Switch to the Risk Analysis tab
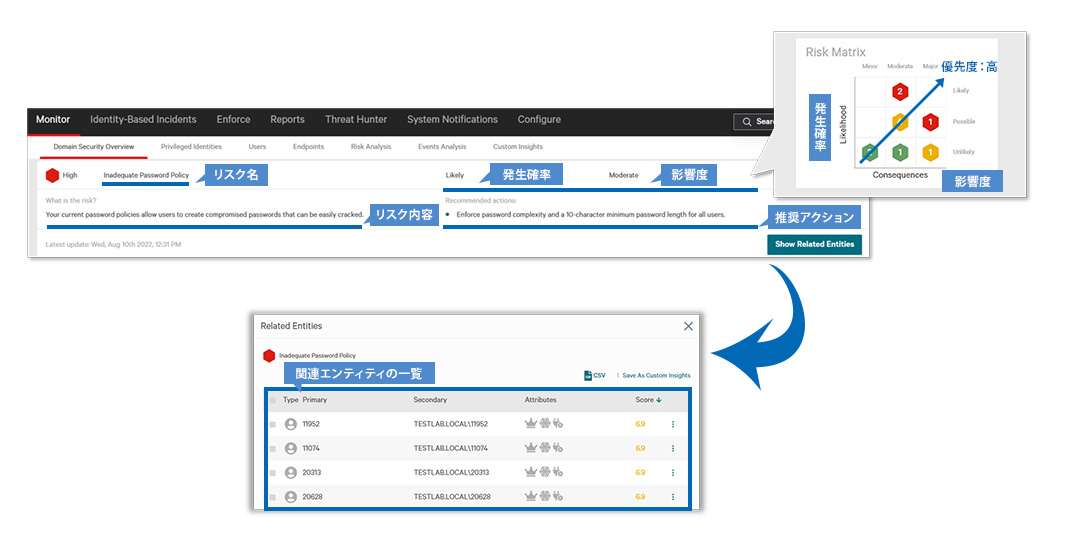The image size is (1070, 550). [x=371, y=147]
